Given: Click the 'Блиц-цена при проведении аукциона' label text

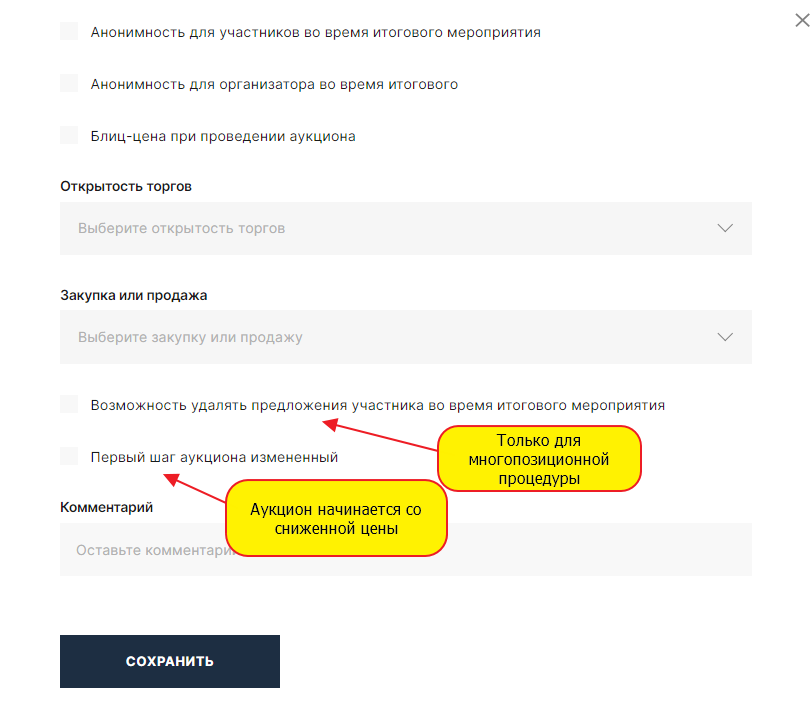Looking at the screenshot, I should pos(223,136).
